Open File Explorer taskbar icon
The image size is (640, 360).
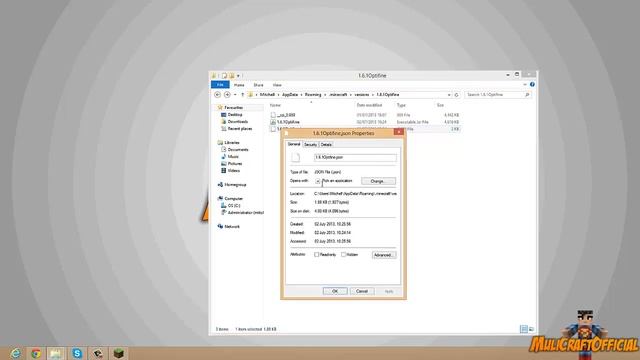click(56, 353)
